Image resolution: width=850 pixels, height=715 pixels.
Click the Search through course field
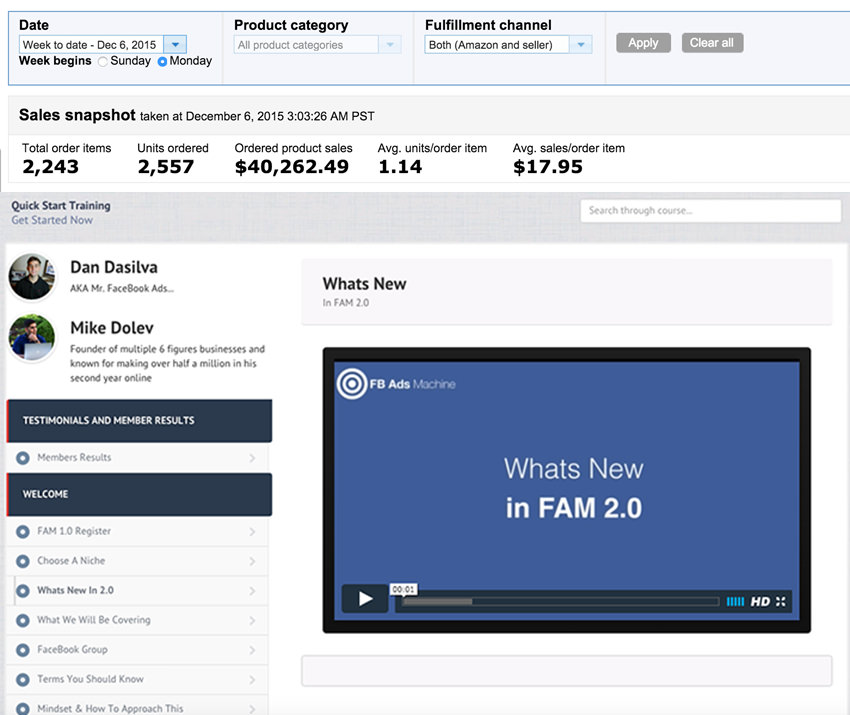pyautogui.click(x=711, y=210)
